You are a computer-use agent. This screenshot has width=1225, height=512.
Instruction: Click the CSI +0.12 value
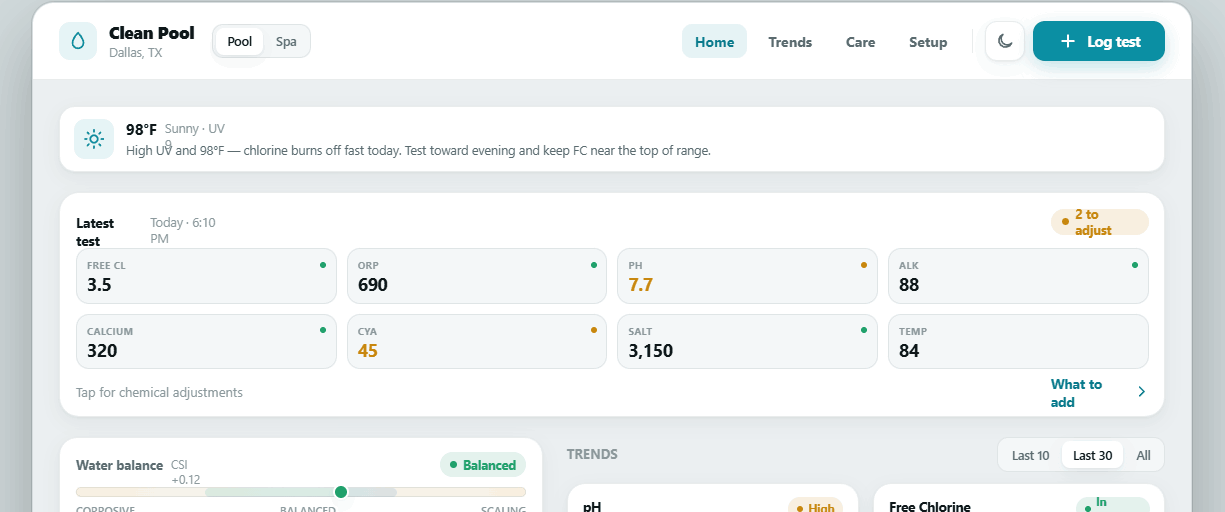point(186,472)
